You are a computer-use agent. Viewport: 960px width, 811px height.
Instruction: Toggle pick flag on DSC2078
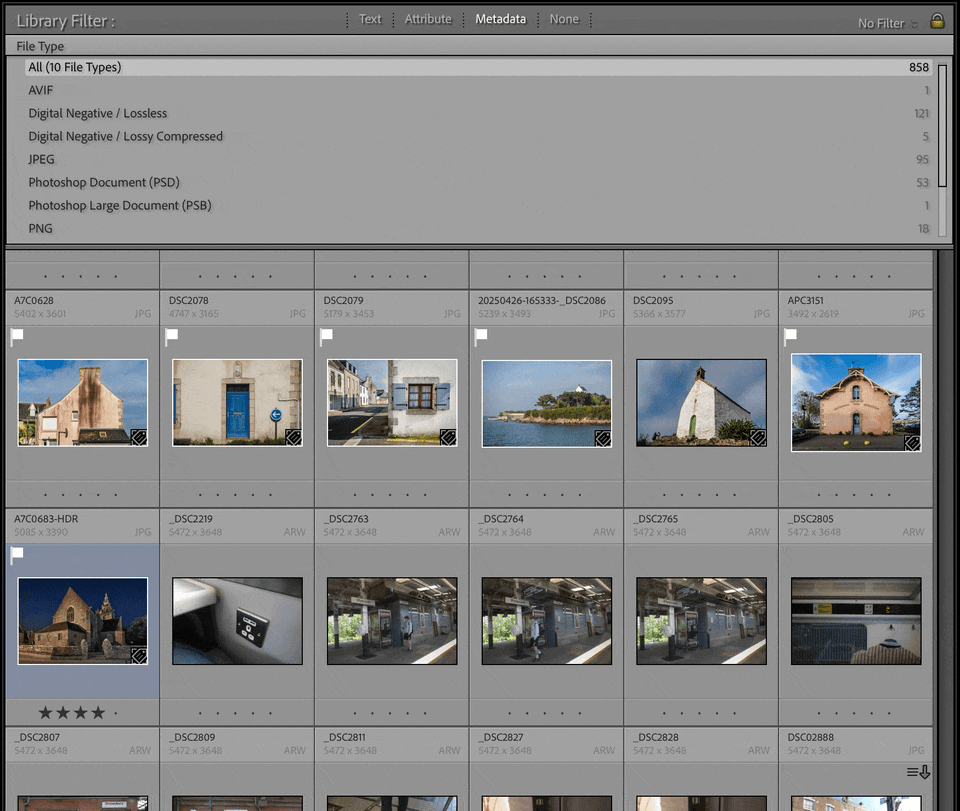coord(172,335)
